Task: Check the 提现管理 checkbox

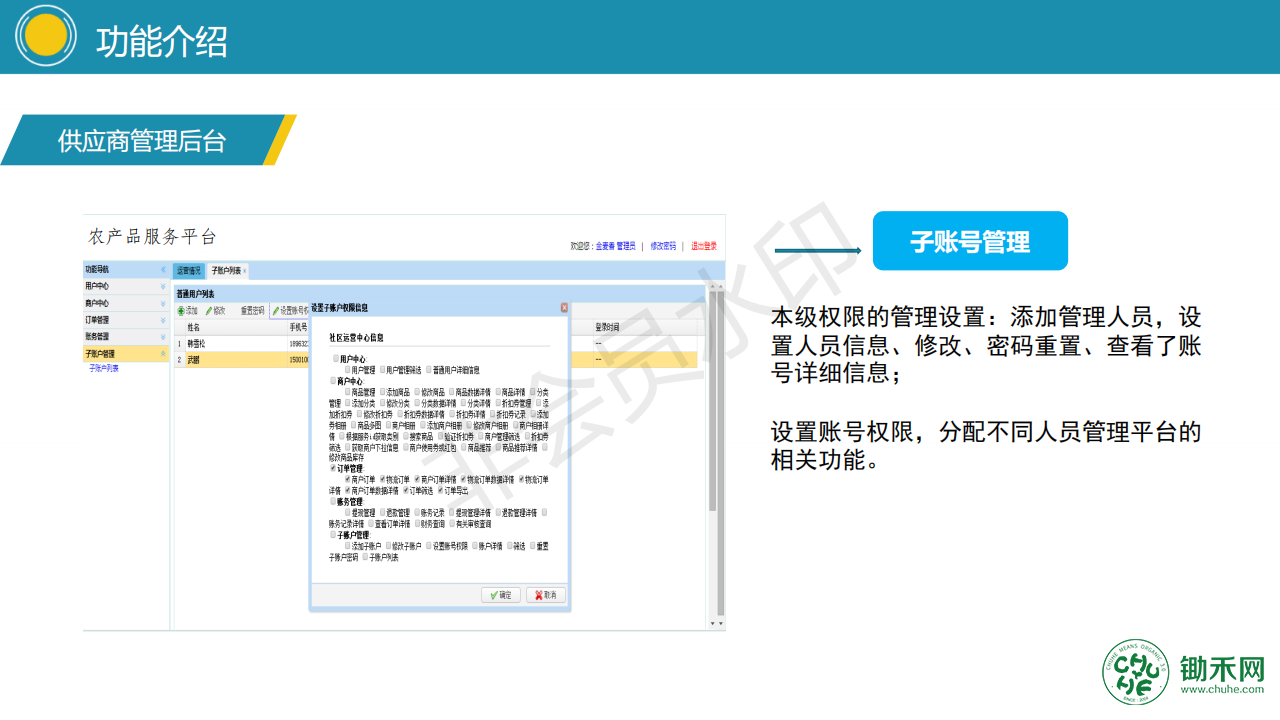Action: (x=347, y=512)
